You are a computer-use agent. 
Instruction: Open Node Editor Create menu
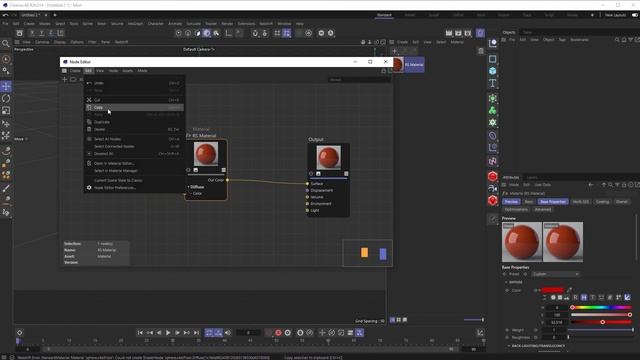coord(75,71)
